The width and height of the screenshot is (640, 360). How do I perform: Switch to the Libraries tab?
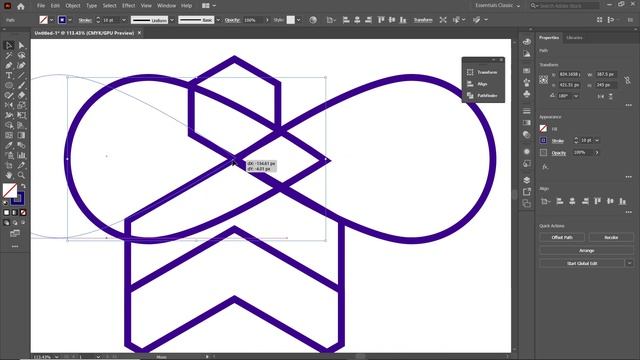574,38
